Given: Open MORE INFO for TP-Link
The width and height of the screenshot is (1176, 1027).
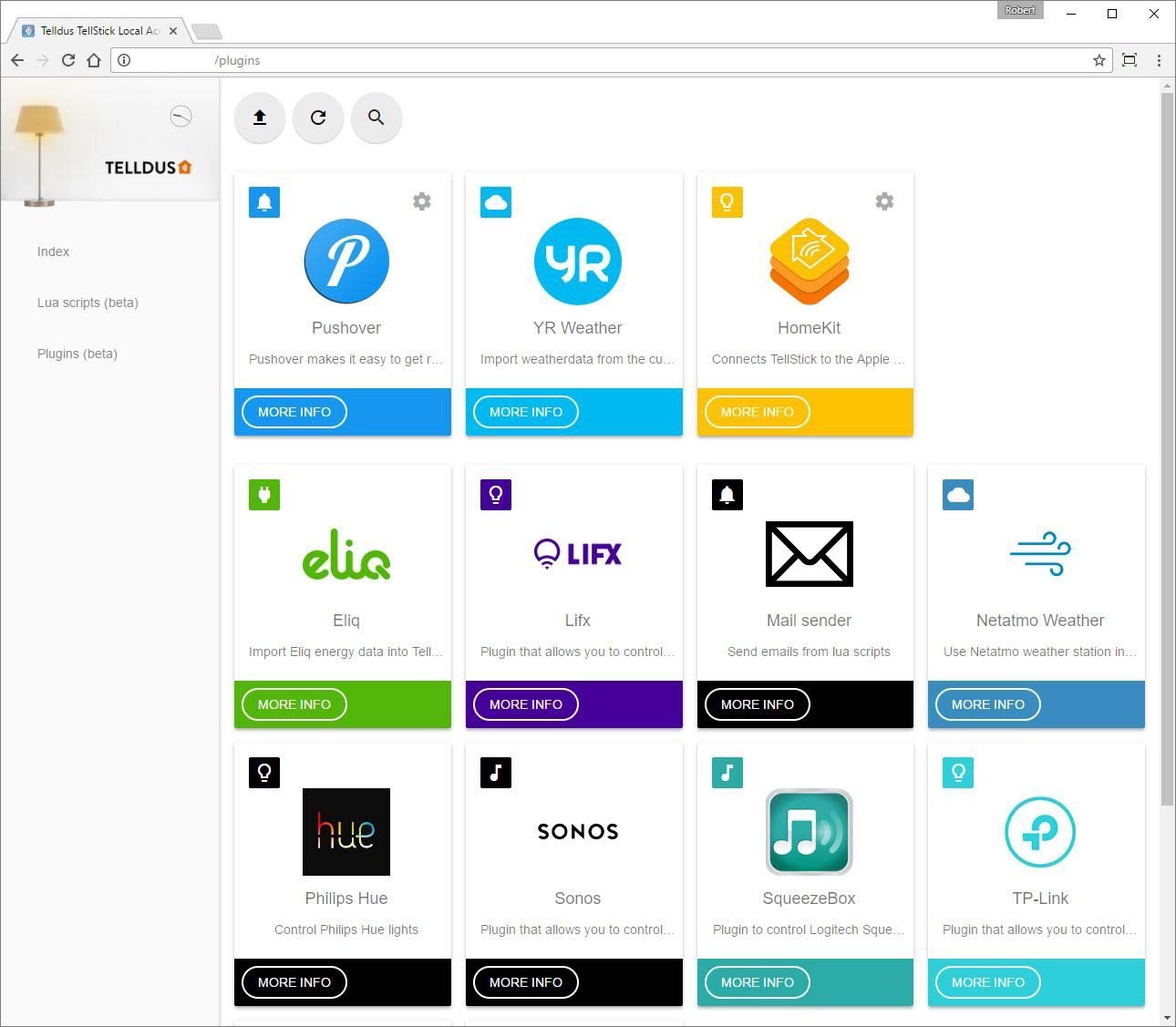Looking at the screenshot, I should coord(988,982).
